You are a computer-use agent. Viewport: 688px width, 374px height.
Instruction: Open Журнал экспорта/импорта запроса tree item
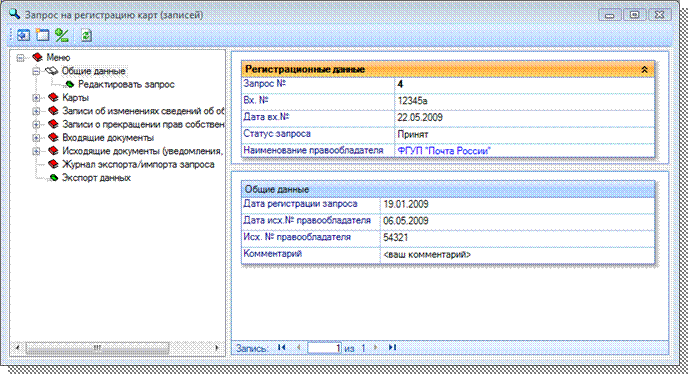point(138,164)
